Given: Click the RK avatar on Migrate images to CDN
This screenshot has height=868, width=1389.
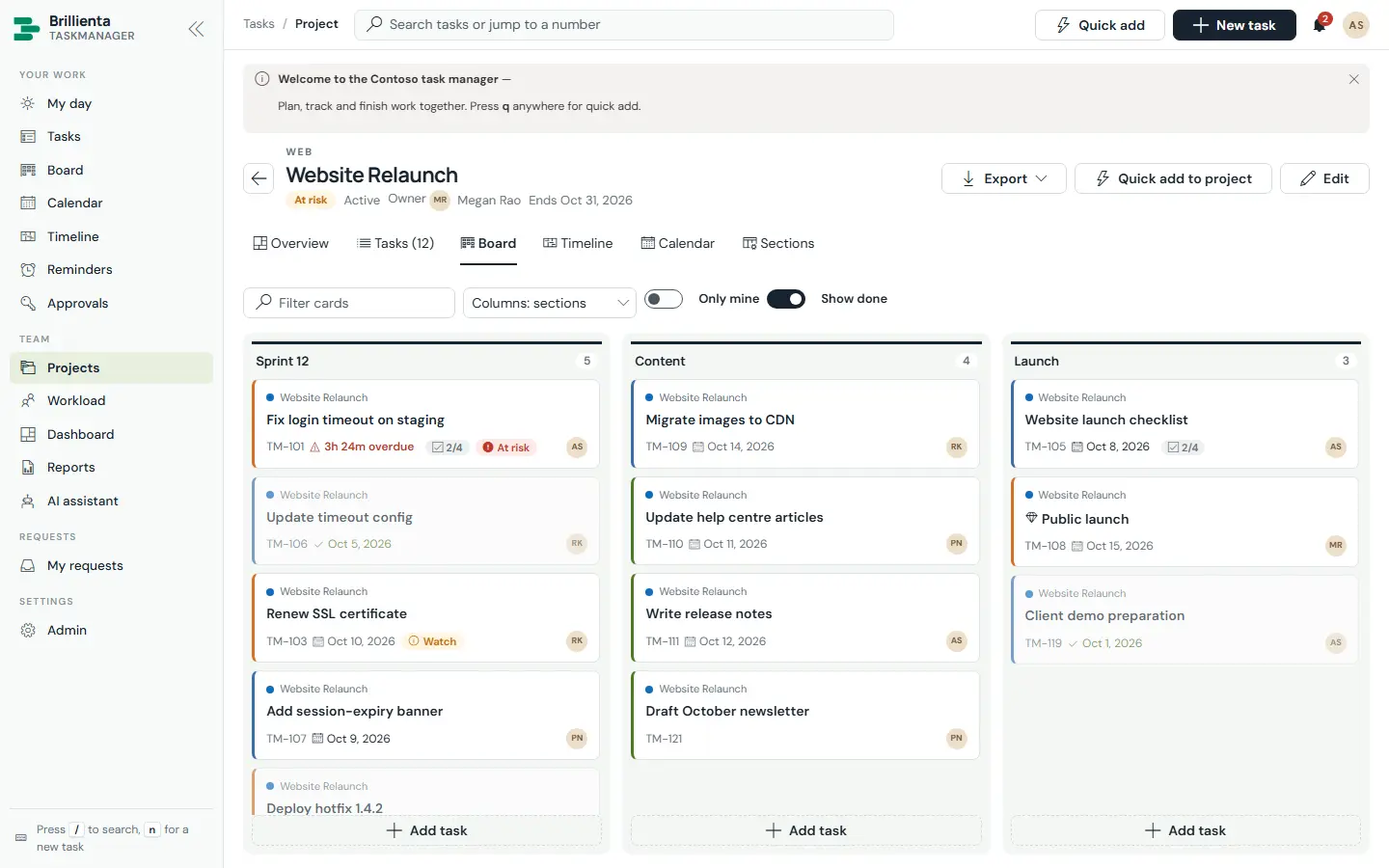Looking at the screenshot, I should (x=956, y=447).
